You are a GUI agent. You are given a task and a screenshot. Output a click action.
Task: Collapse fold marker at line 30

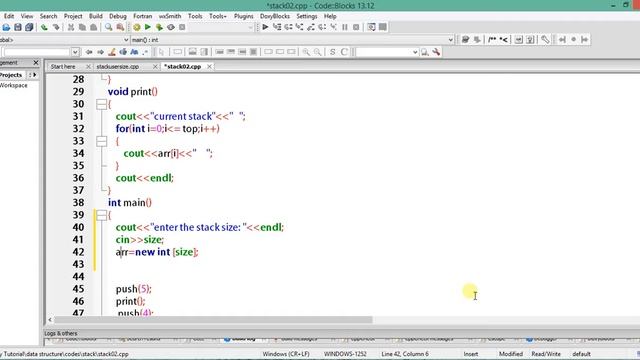[102, 104]
